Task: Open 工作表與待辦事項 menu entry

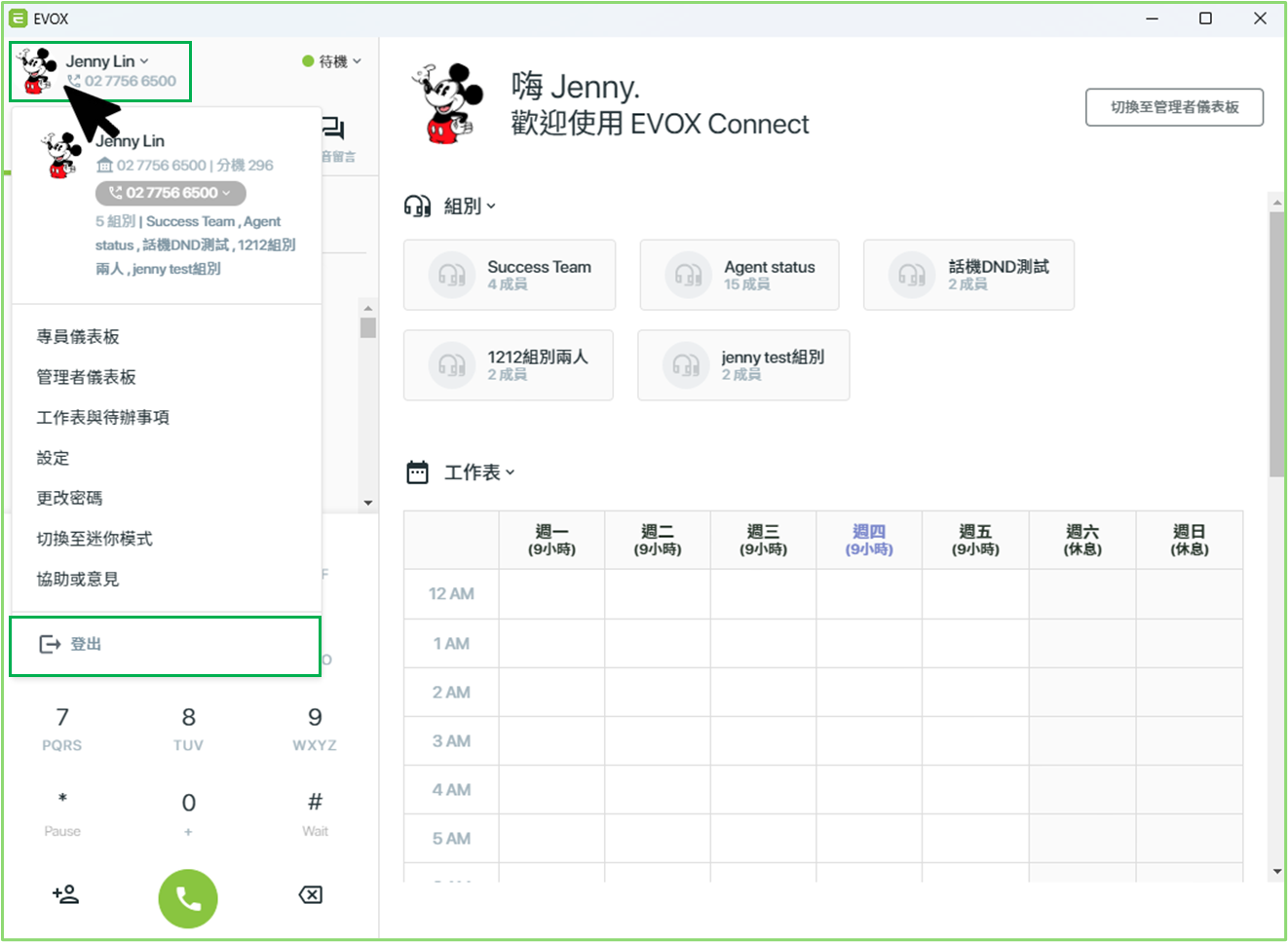Action: click(102, 418)
